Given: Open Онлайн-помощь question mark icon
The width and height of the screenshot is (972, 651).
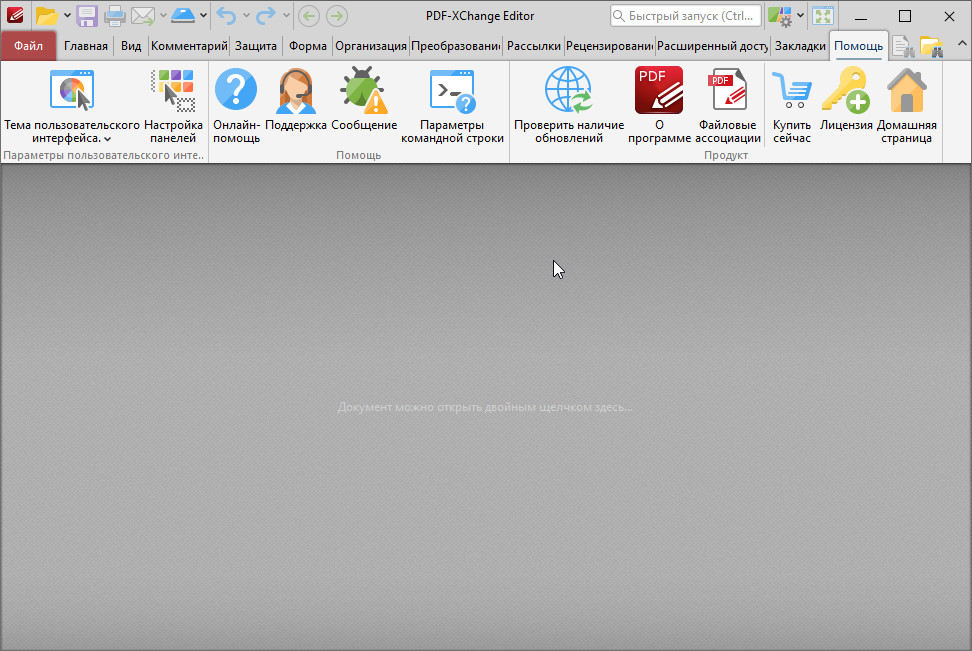Looking at the screenshot, I should click(236, 91).
